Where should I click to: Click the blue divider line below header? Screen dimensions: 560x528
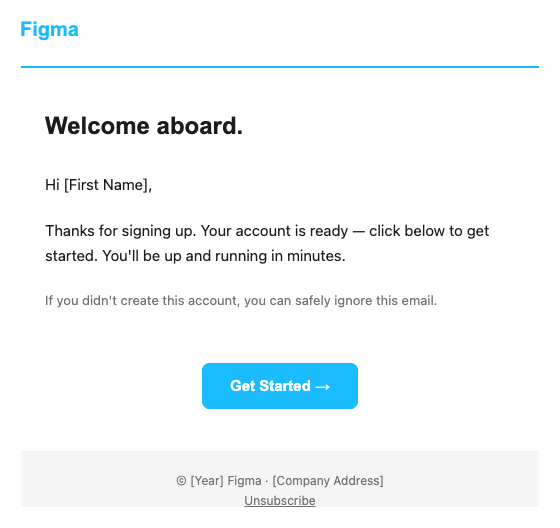pos(280,67)
